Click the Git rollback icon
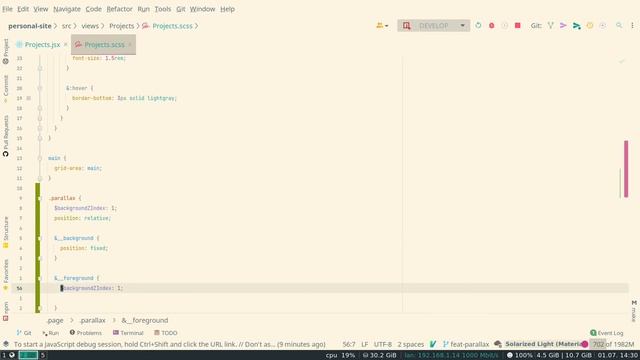The width and height of the screenshot is (640, 360). [x=602, y=25]
